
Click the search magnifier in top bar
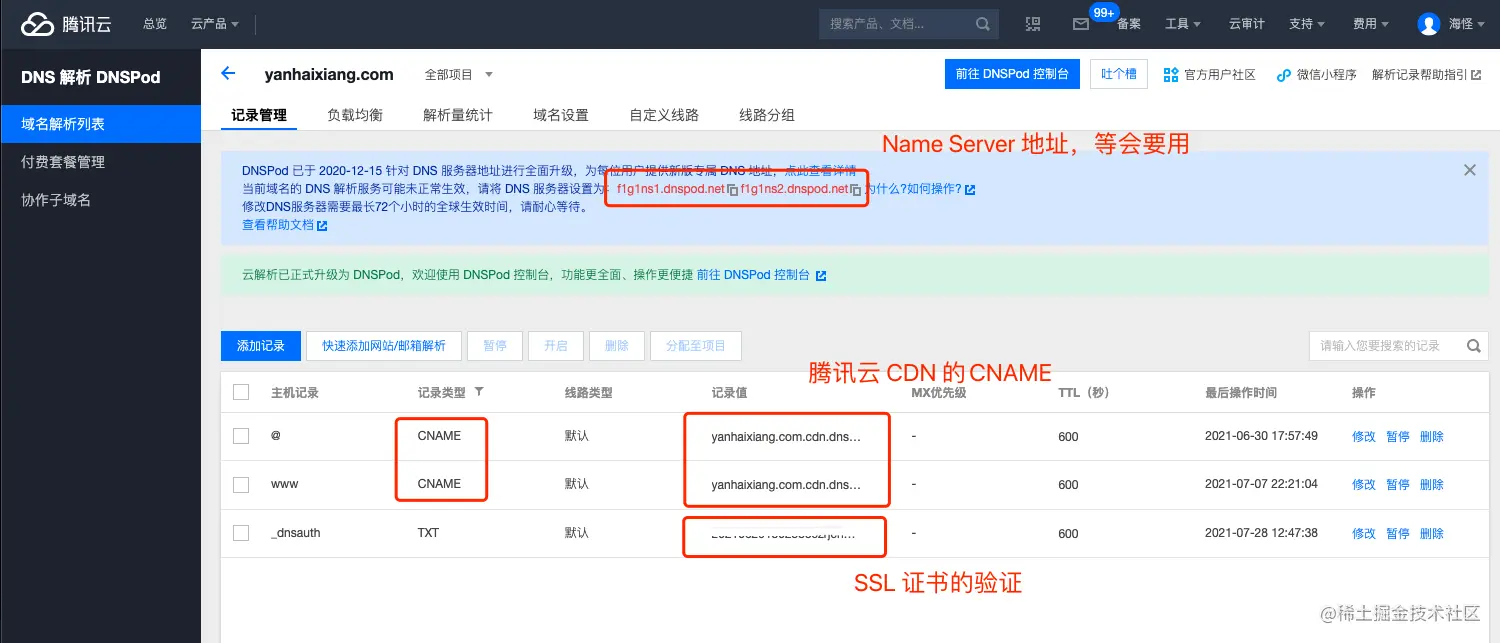coord(983,24)
